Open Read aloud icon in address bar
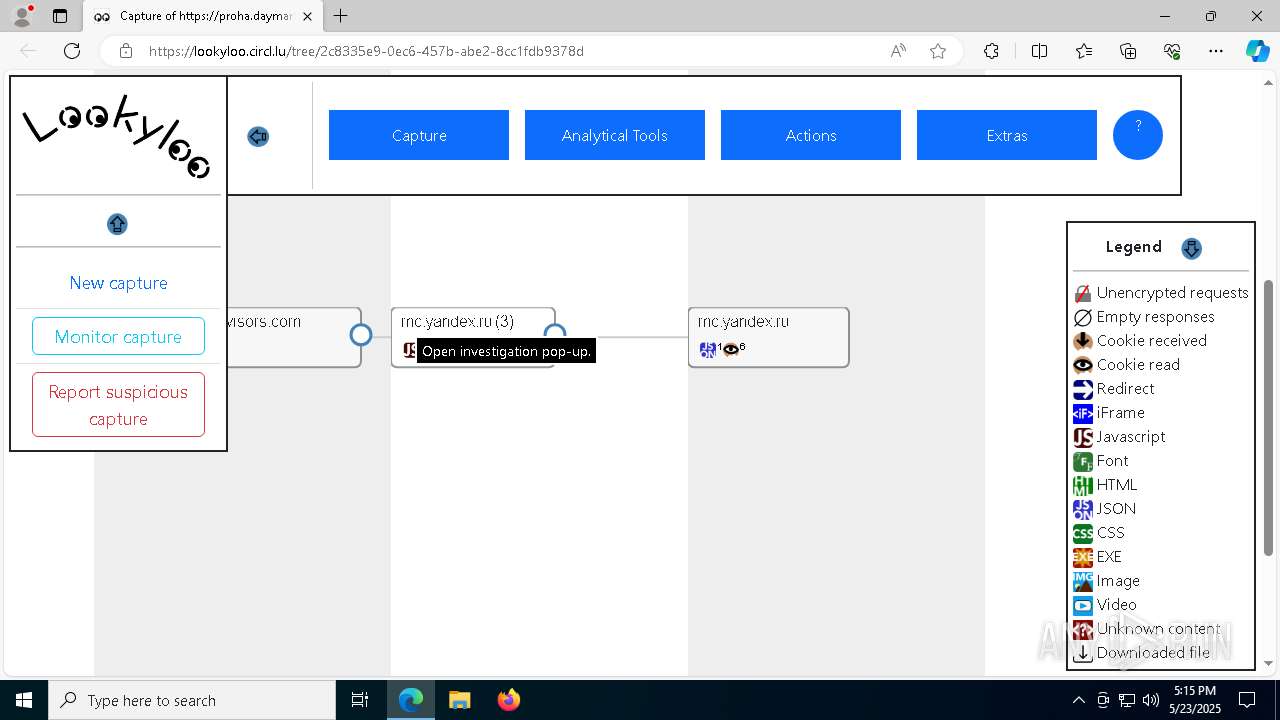The image size is (1280, 720). [898, 51]
